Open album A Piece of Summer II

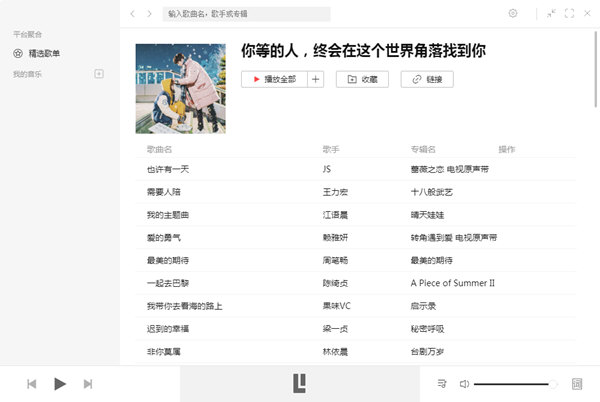(x=453, y=283)
